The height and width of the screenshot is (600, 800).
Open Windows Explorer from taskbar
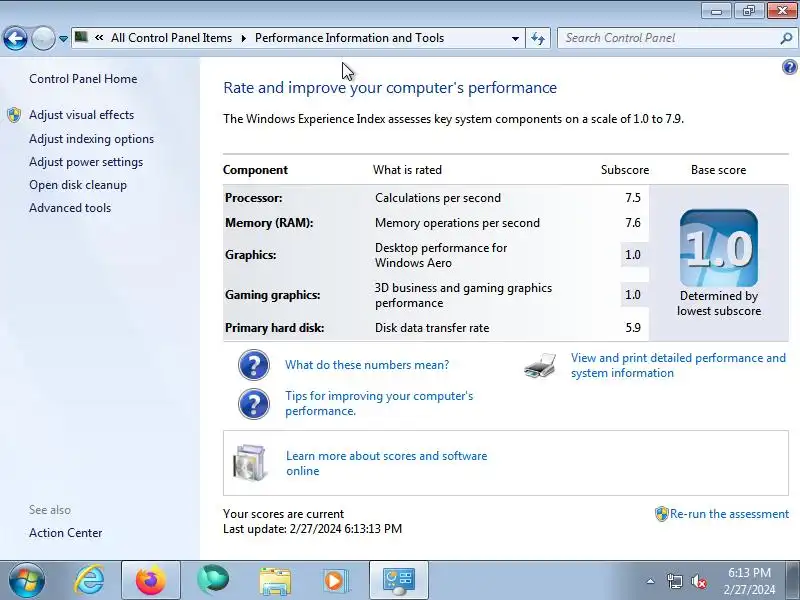pos(275,581)
